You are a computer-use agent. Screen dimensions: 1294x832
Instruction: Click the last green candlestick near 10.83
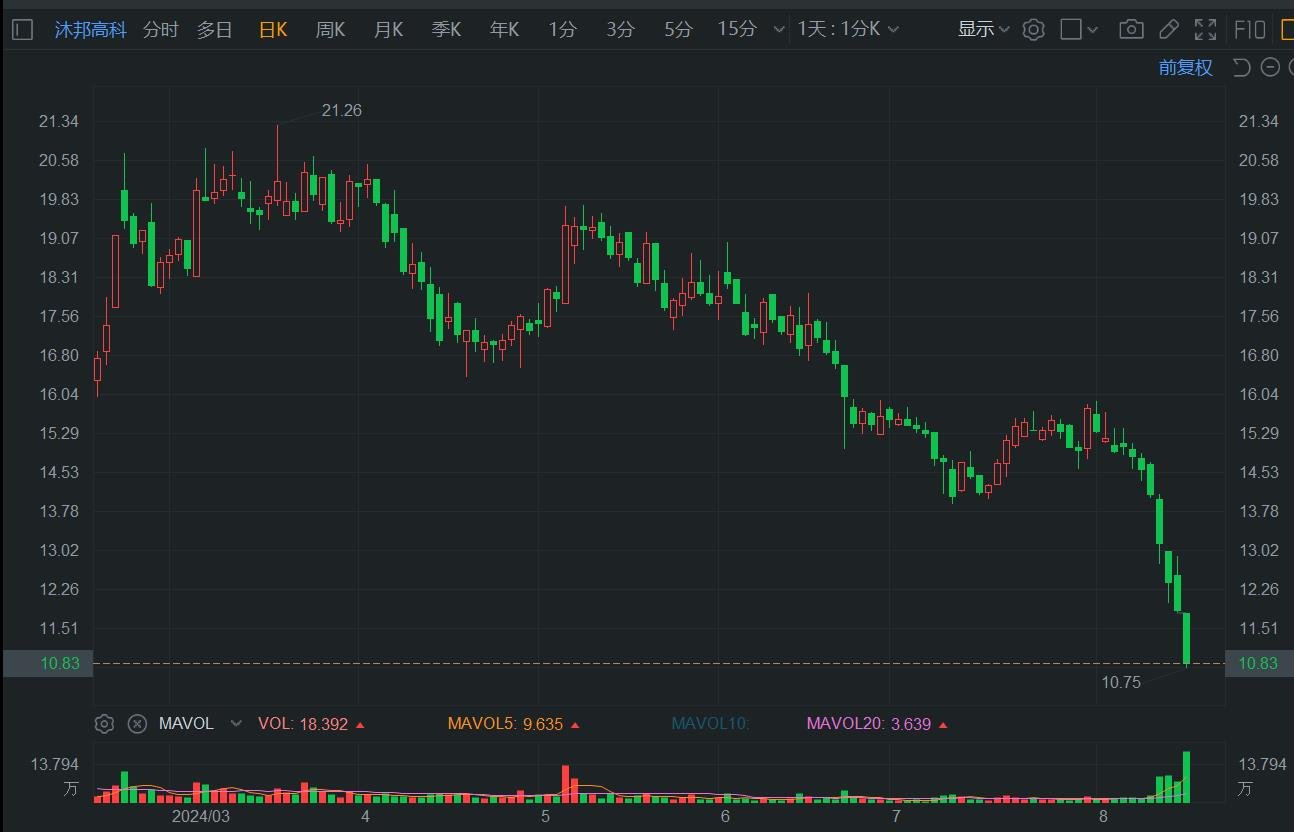(x=1186, y=638)
